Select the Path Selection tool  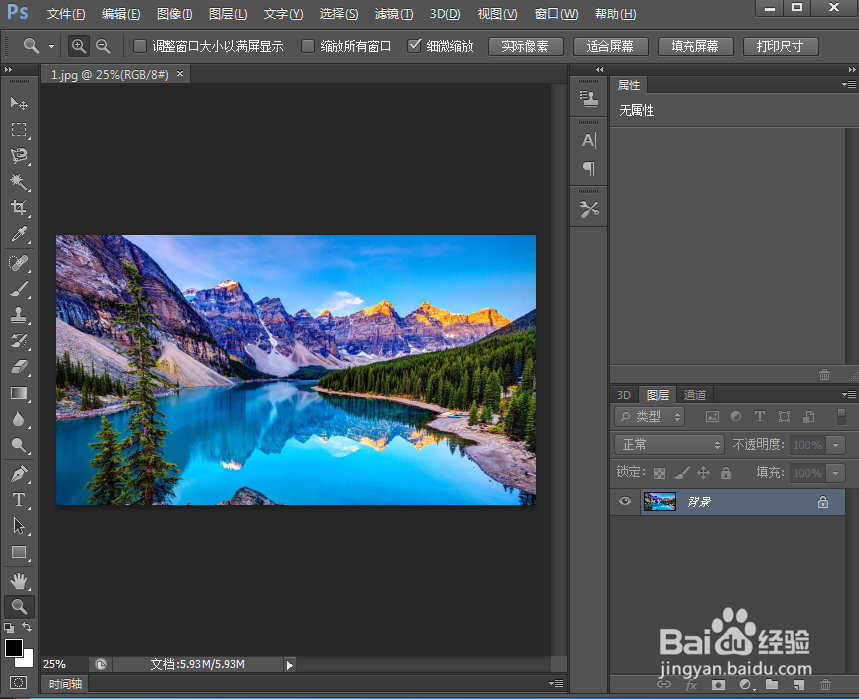coord(19,526)
